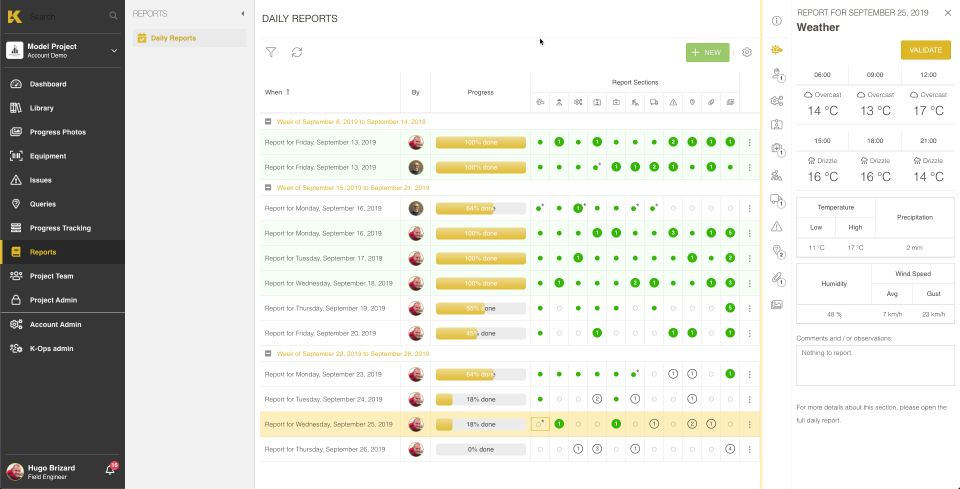
Task: Collapse the Week of September 8 group
Action: [268, 121]
